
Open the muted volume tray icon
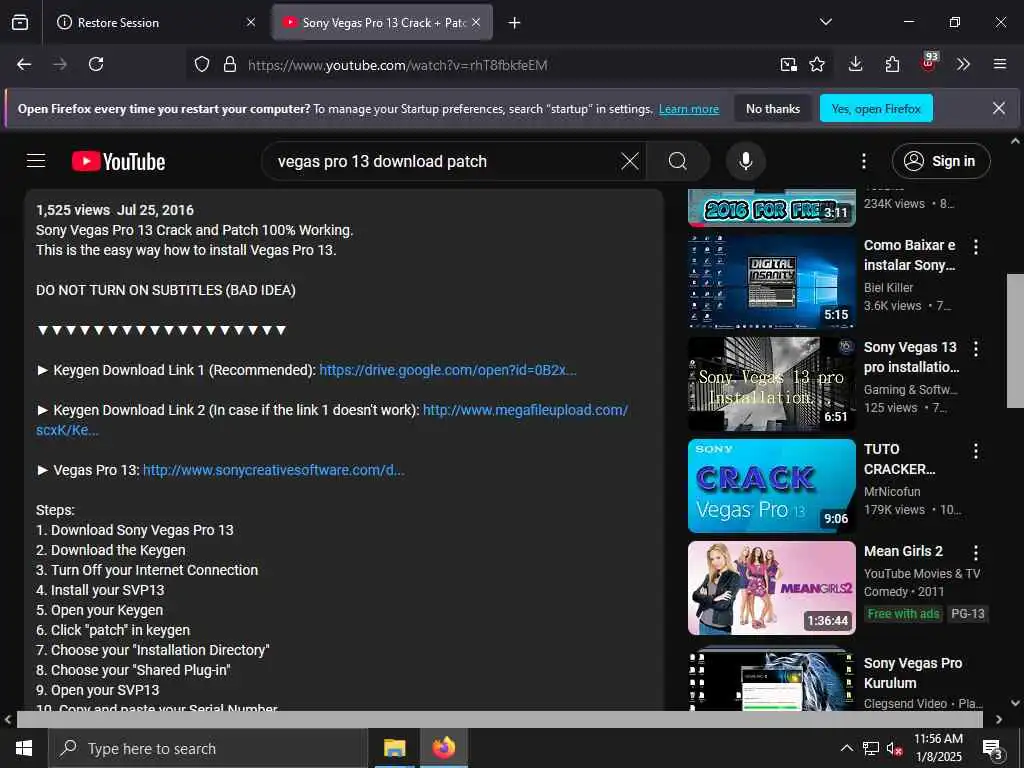point(894,748)
